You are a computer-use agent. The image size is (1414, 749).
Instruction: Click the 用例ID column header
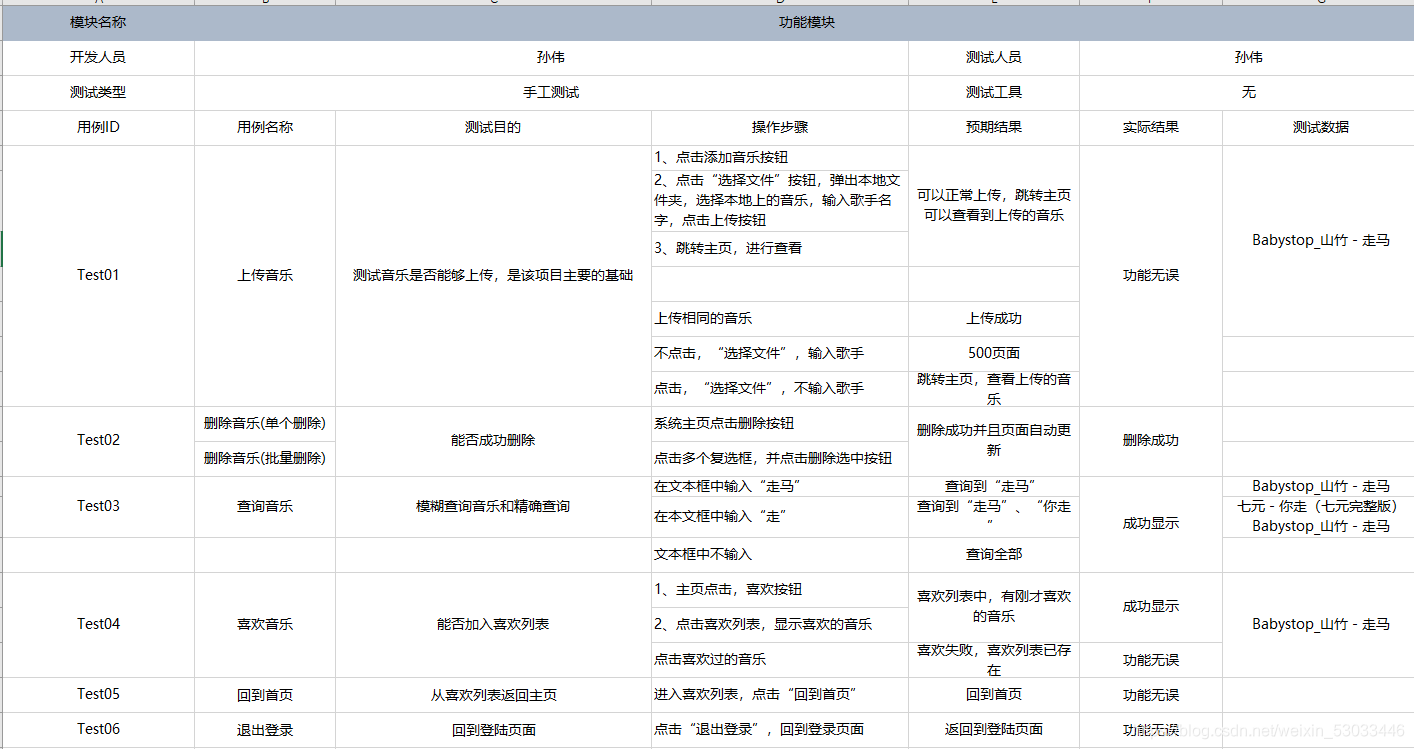point(98,128)
